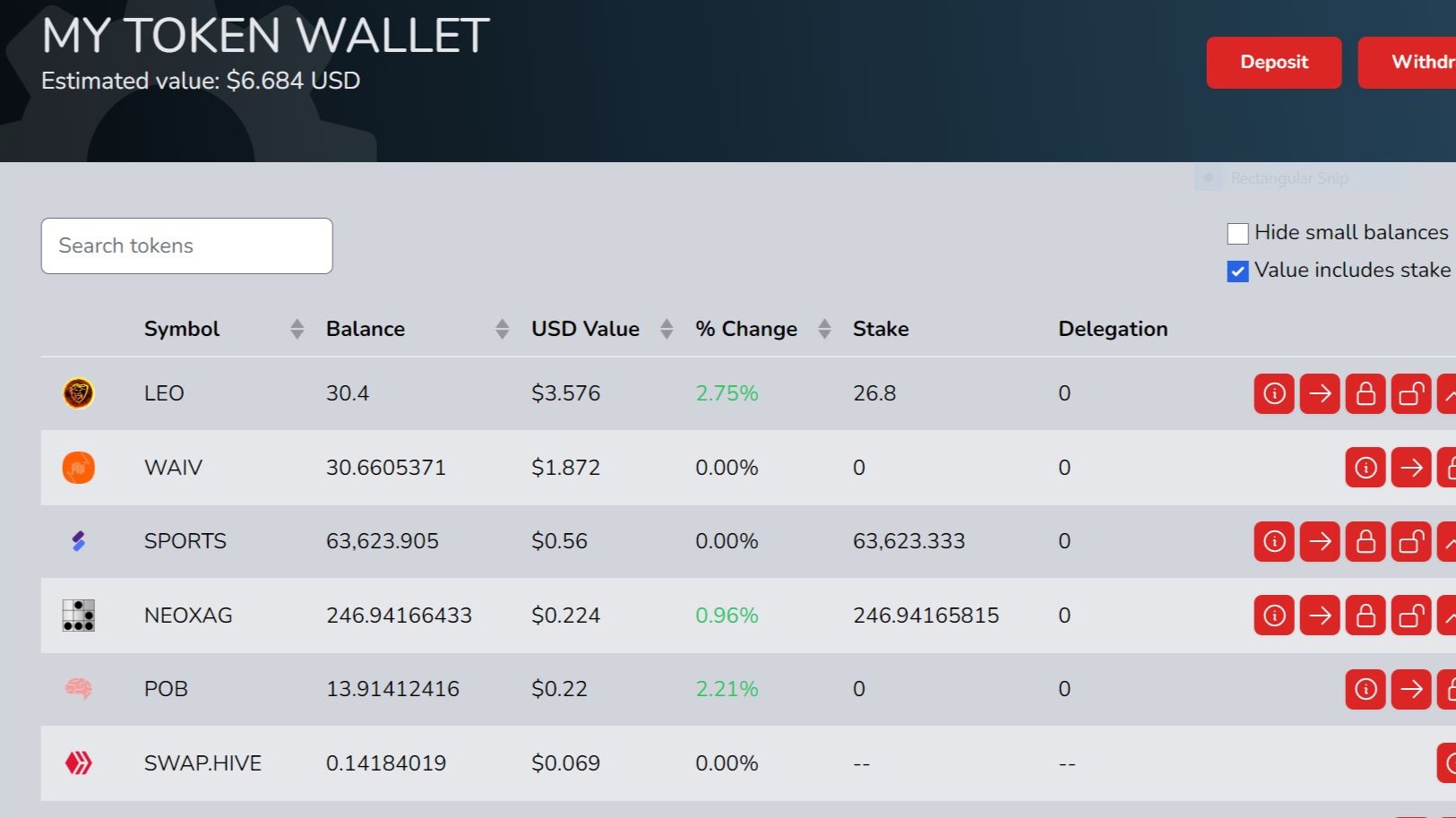Click NEOXAG stake value 246.94165815
1456x818 pixels.
point(926,616)
